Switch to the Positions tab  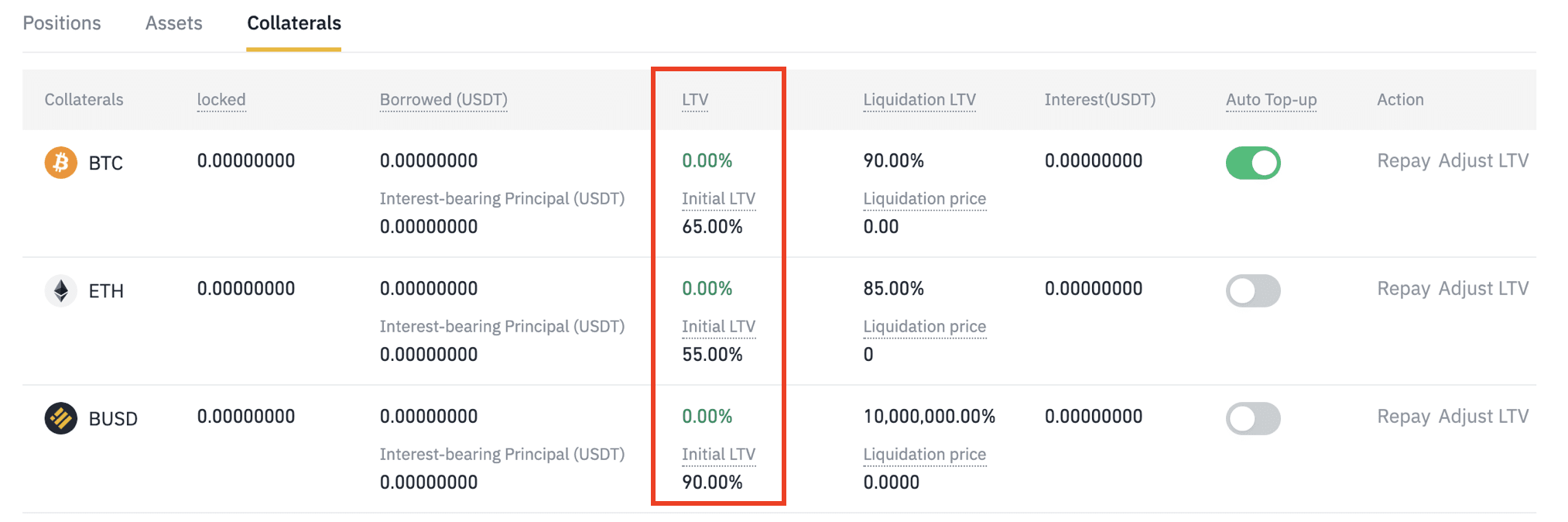[x=62, y=23]
